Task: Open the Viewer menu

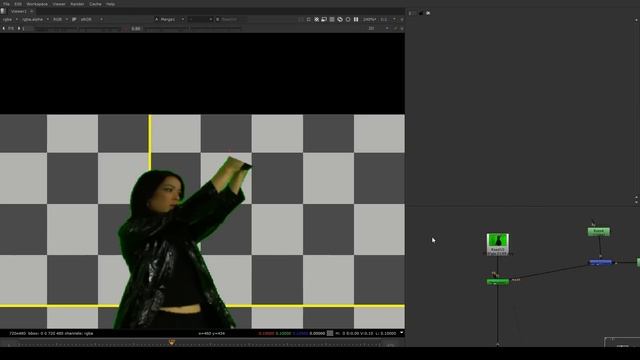Action: (x=59, y=4)
